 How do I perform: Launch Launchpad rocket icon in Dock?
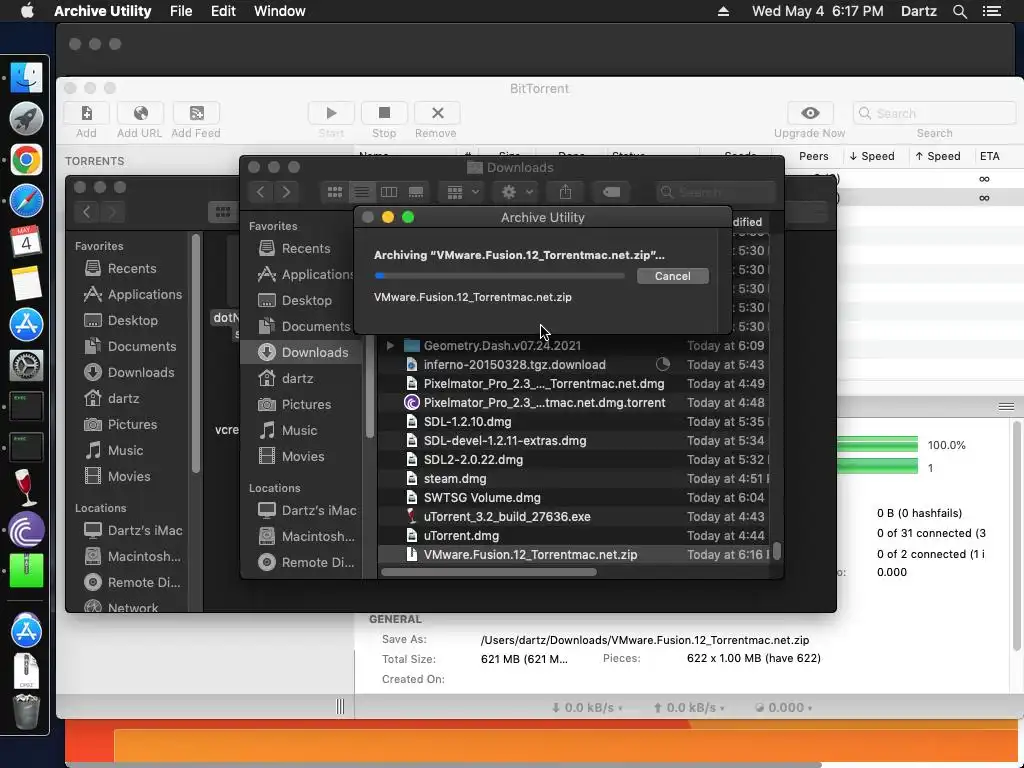click(x=26, y=119)
